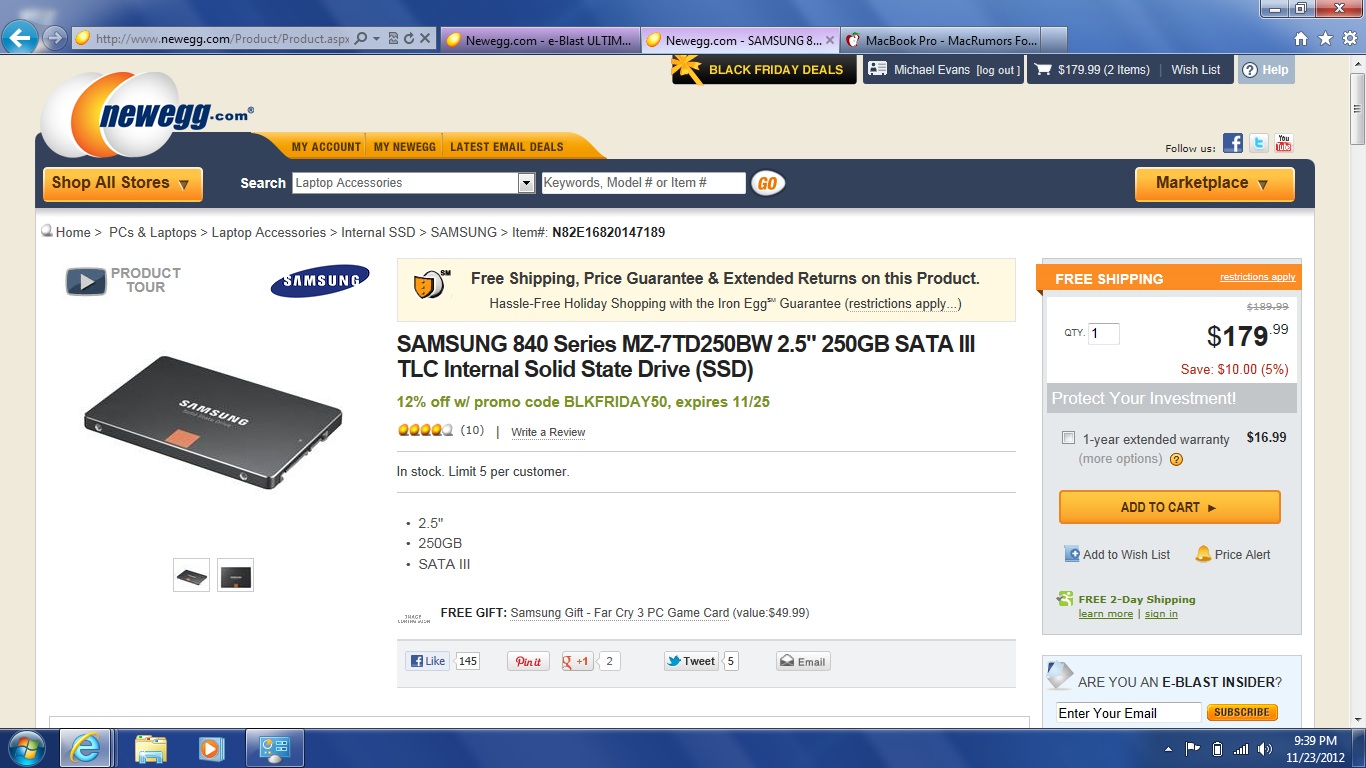1366x768 pixels.
Task: Open Windows Media Player taskbar icon
Action: (211, 748)
